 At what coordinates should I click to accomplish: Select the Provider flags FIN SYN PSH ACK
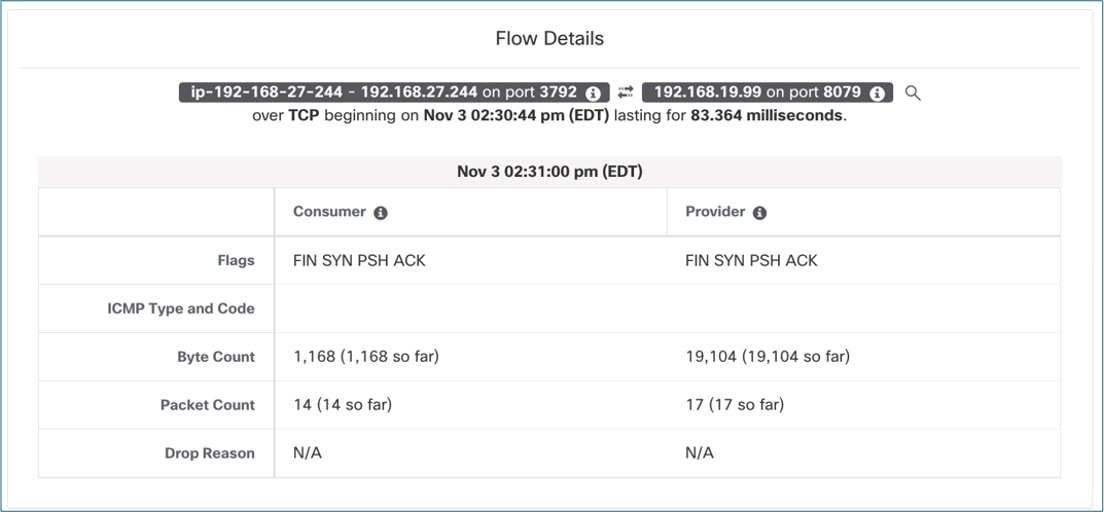(751, 260)
